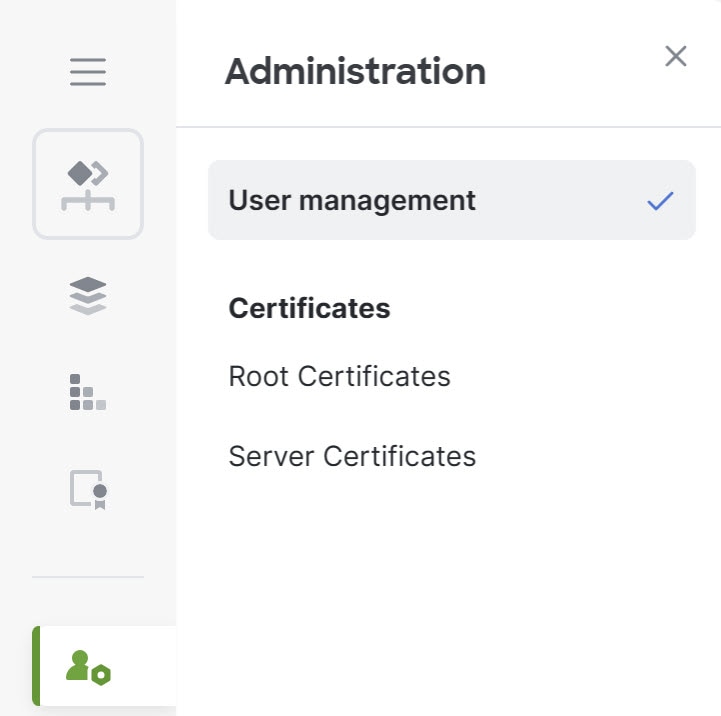The width and height of the screenshot is (721, 716).
Task: Open the certificate badge sidebar icon
Action: [88, 489]
